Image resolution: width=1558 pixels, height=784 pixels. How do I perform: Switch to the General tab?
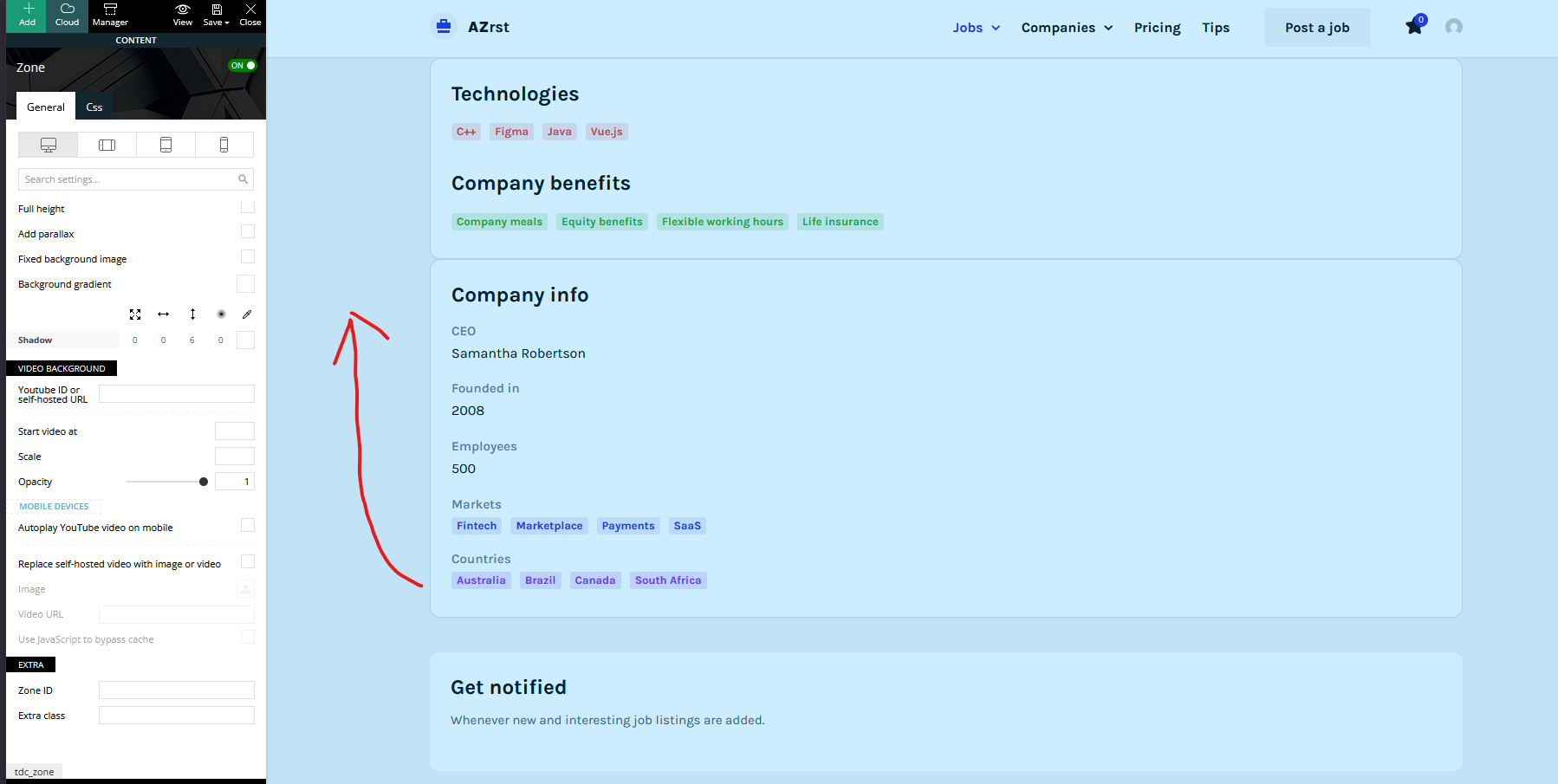point(46,107)
